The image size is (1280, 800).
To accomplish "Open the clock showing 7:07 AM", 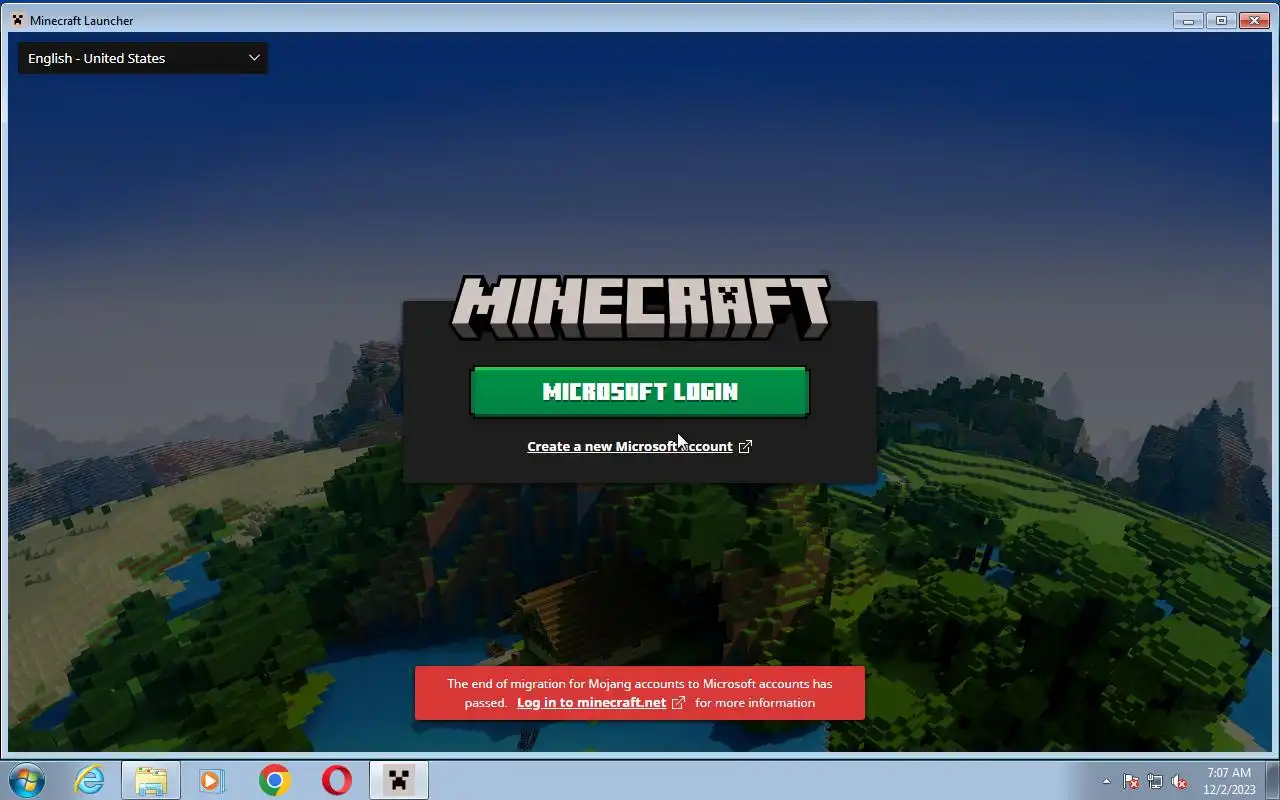I will (x=1230, y=781).
